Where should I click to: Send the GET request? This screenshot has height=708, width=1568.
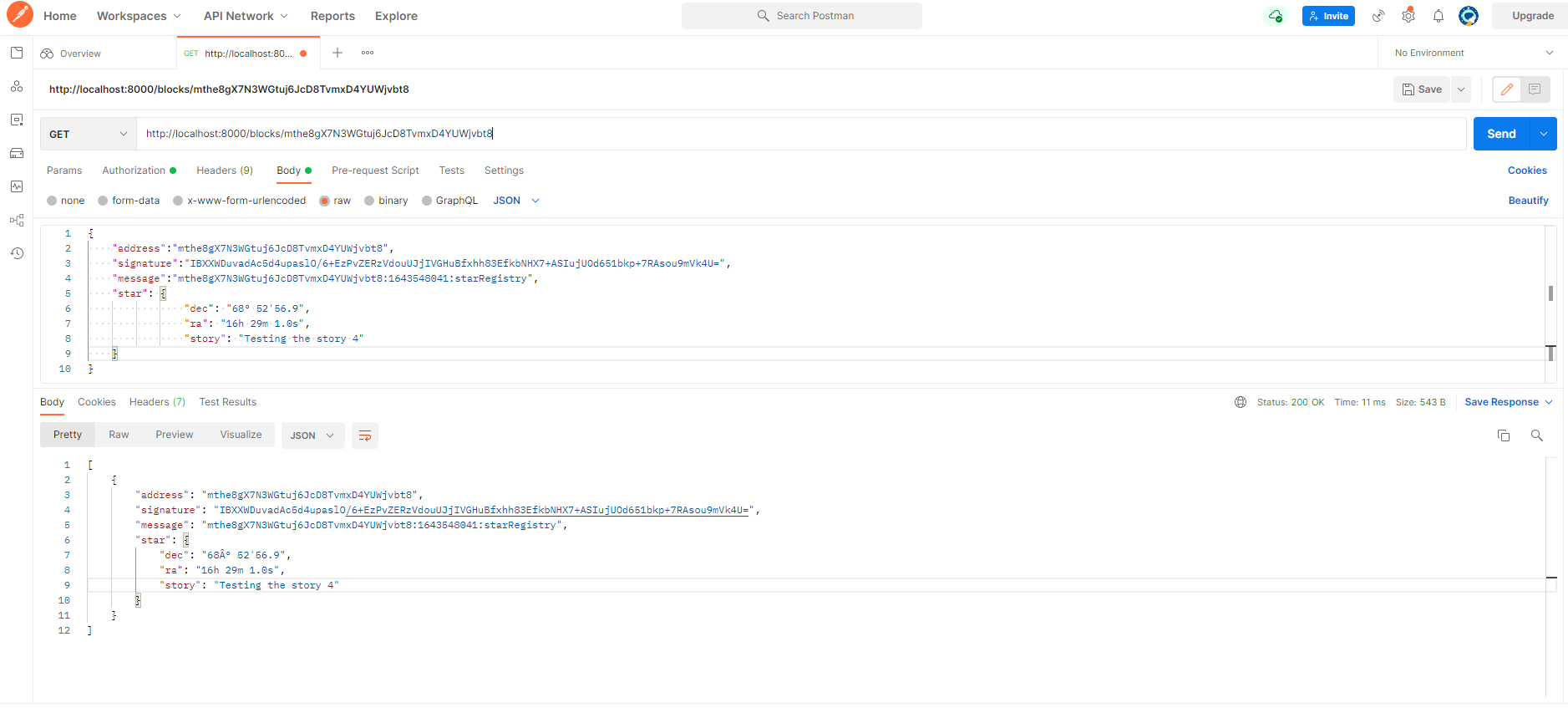[1501, 134]
